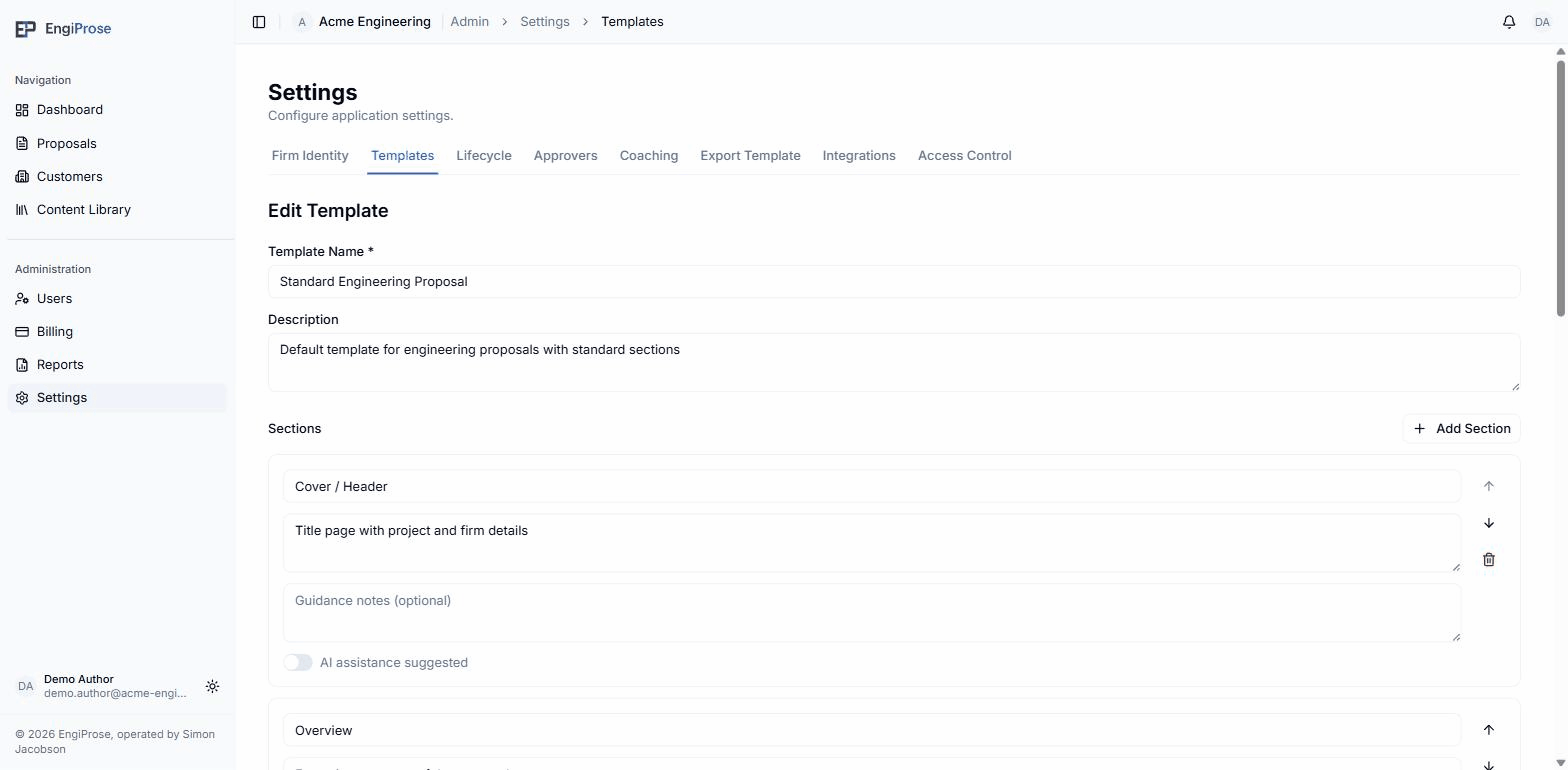
Task: Click the Templates breadcrumb text
Action: click(632, 22)
